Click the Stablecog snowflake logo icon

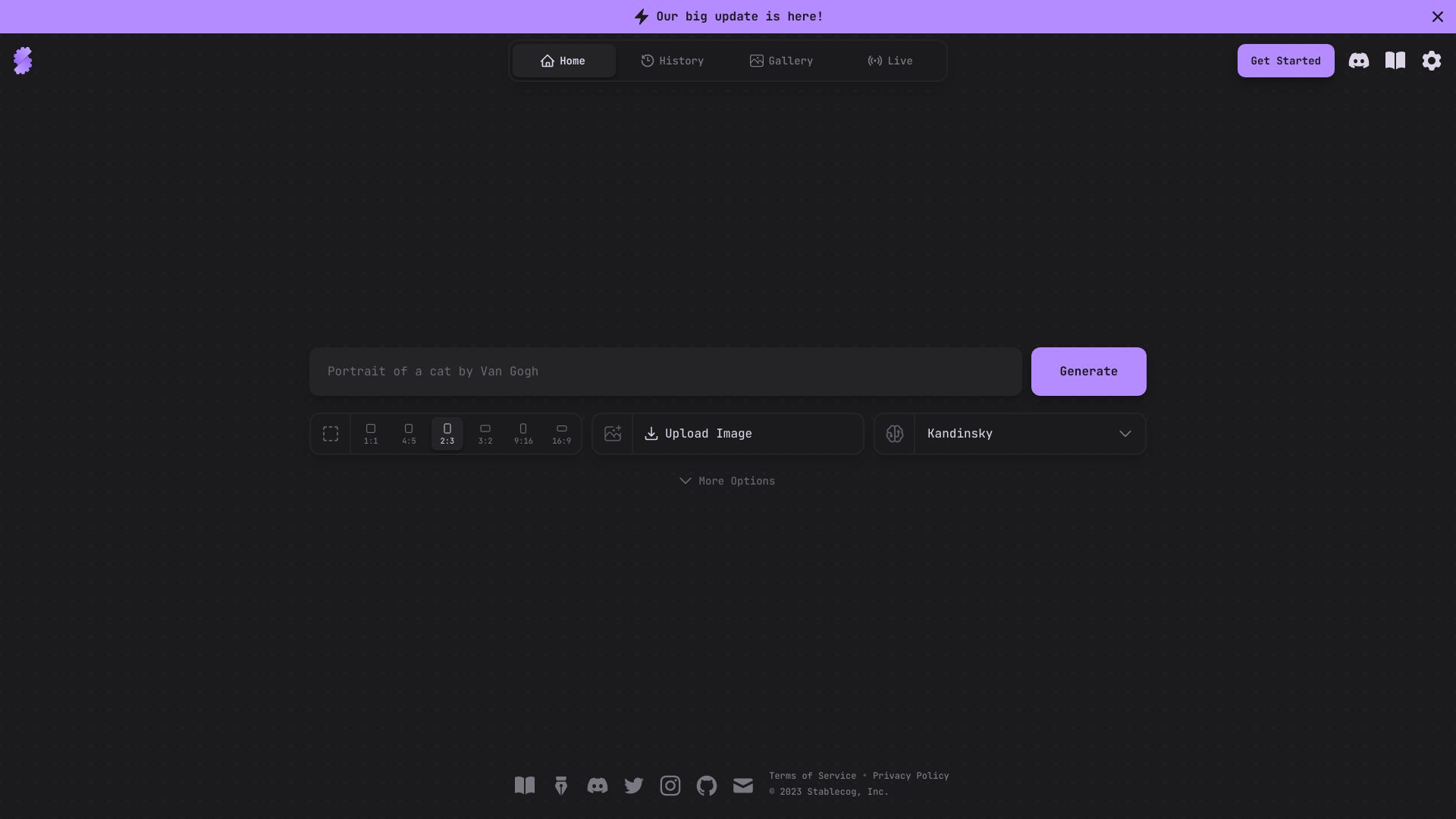[22, 60]
